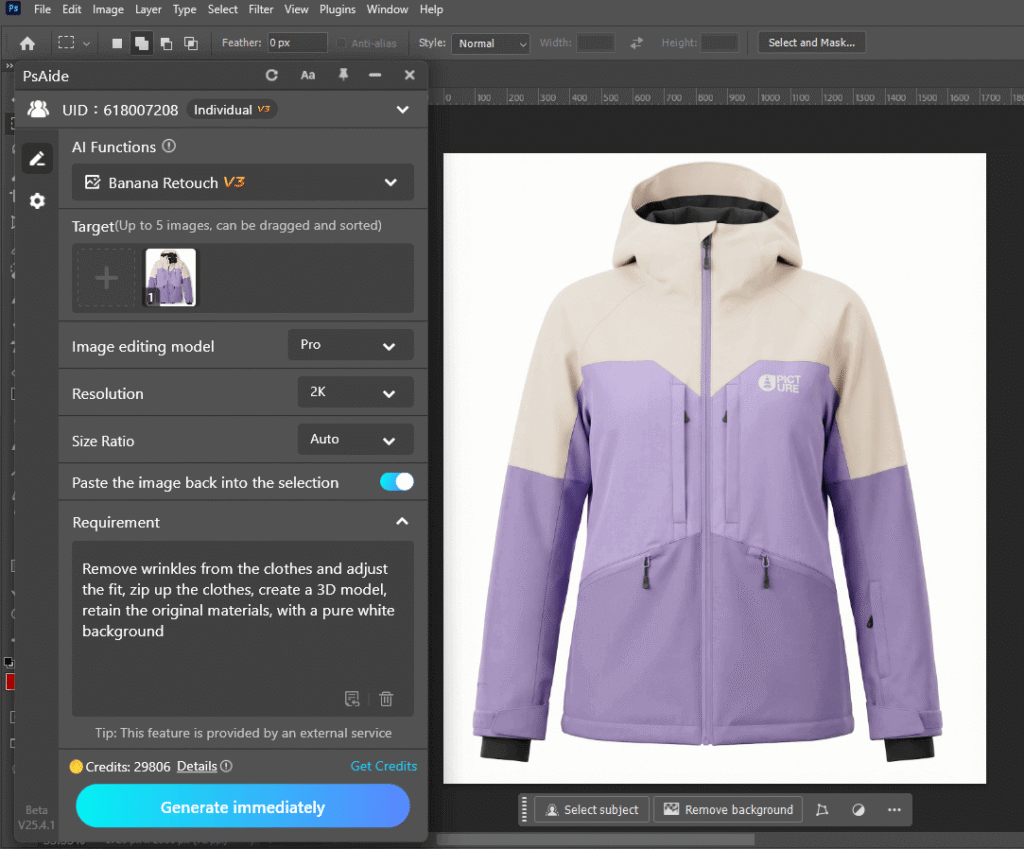Click the Remove background swatch-style button
Viewport: 1024px width, 849px height.
728,810
